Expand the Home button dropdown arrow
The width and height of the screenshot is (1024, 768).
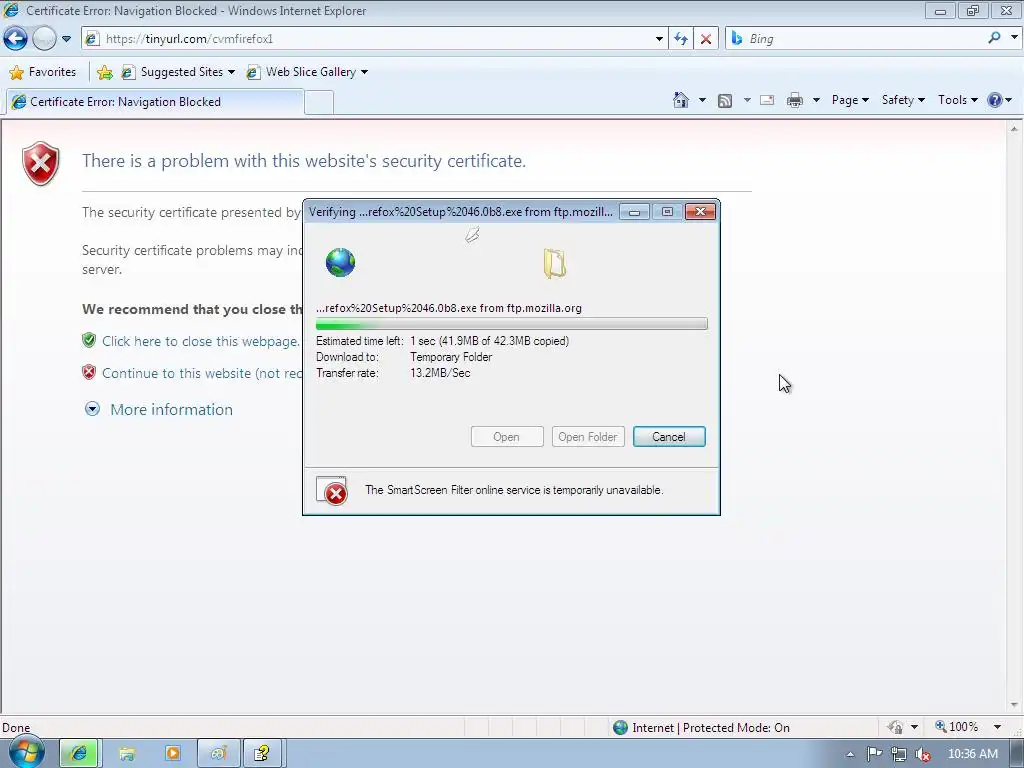coord(702,100)
